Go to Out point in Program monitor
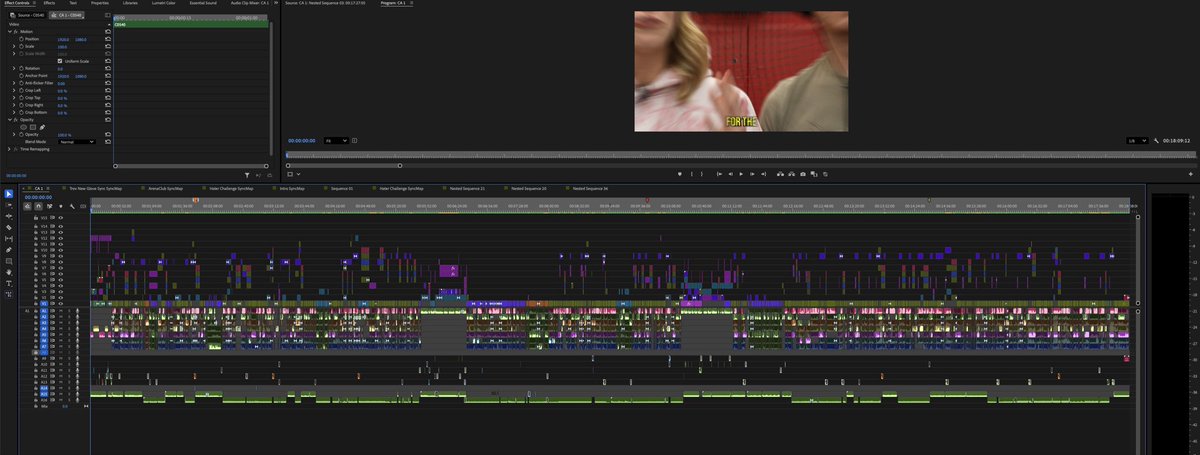This screenshot has width=1200, height=455. (764, 174)
